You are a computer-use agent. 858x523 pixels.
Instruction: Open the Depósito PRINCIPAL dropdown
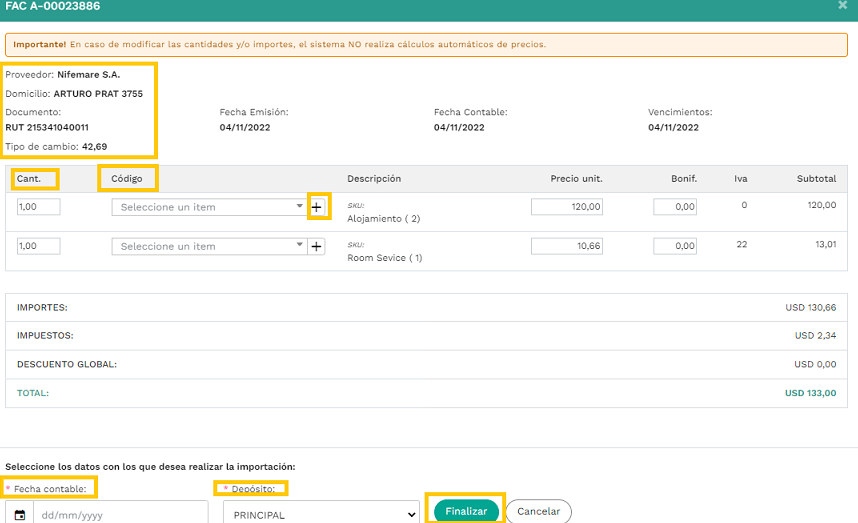tap(321, 515)
